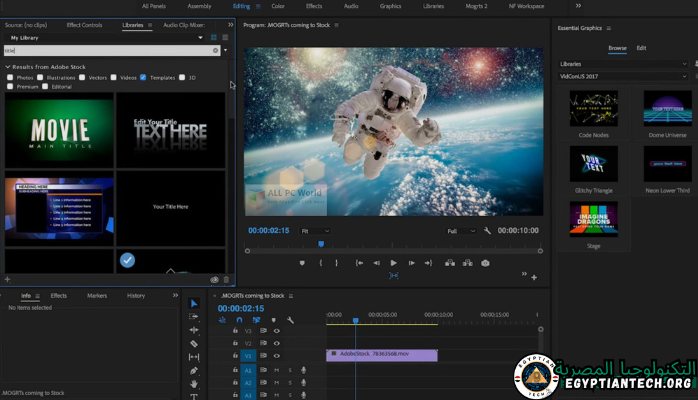
Task: Toggle V2 track visibility eye
Action: (277, 343)
